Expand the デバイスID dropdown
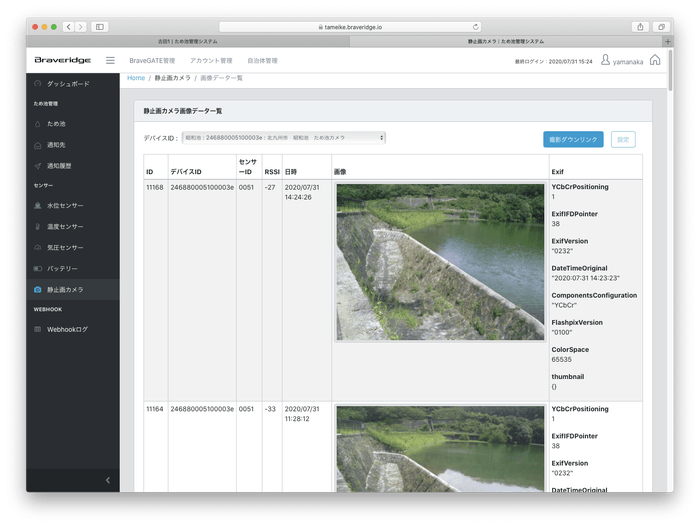This screenshot has width=700, height=527. click(x=283, y=138)
